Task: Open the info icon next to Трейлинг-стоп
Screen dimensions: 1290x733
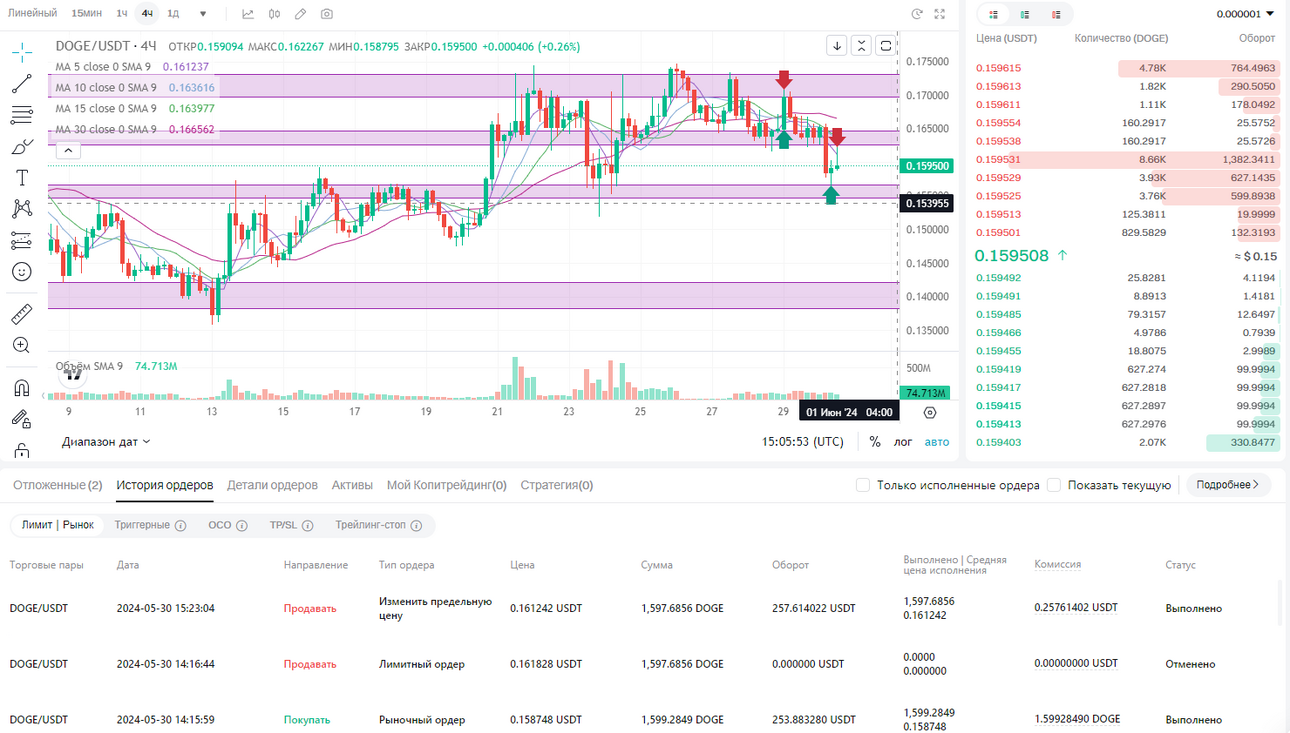Action: tap(416, 525)
